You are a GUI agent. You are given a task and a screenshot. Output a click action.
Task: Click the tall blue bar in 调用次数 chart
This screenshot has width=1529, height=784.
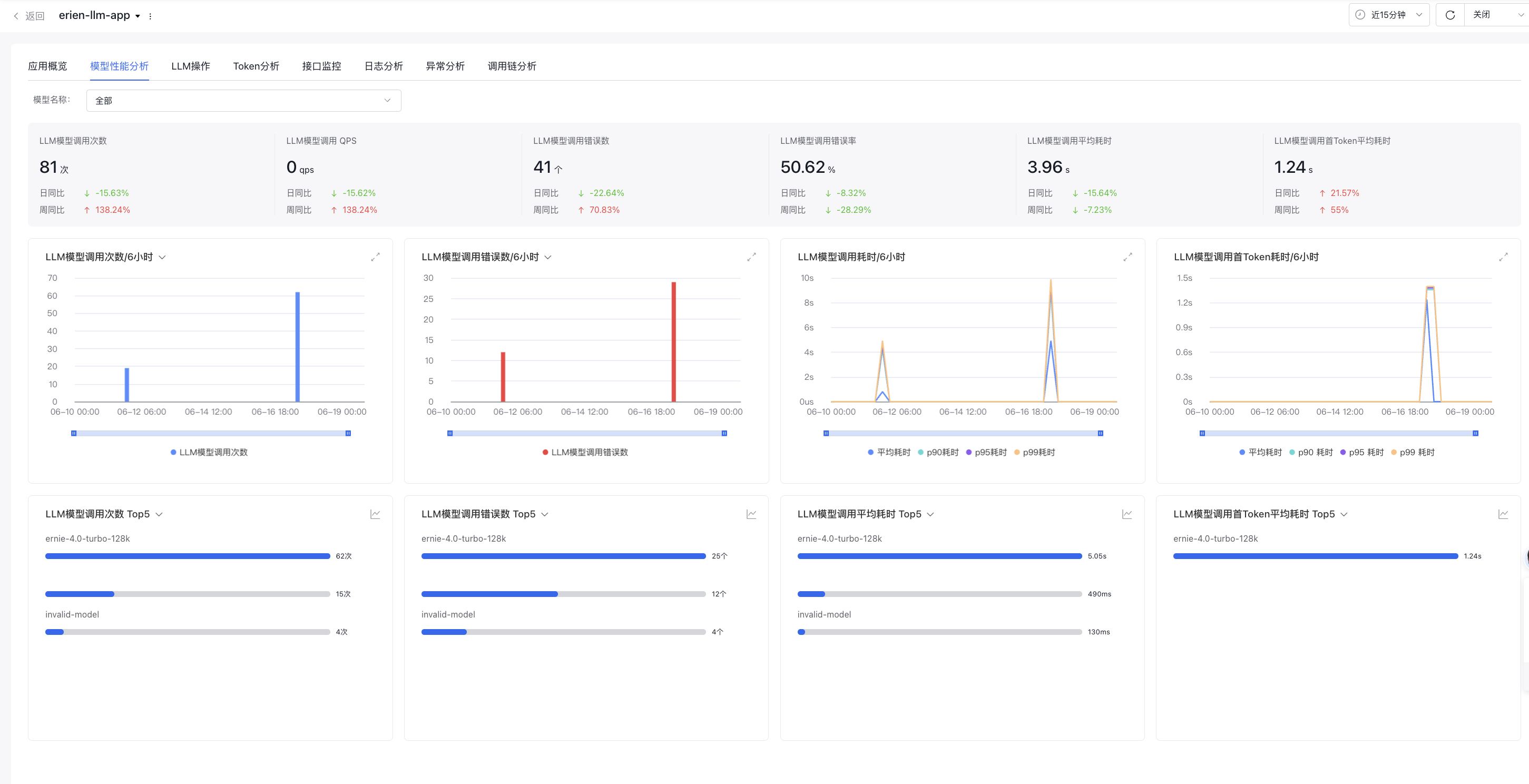[x=297, y=347]
